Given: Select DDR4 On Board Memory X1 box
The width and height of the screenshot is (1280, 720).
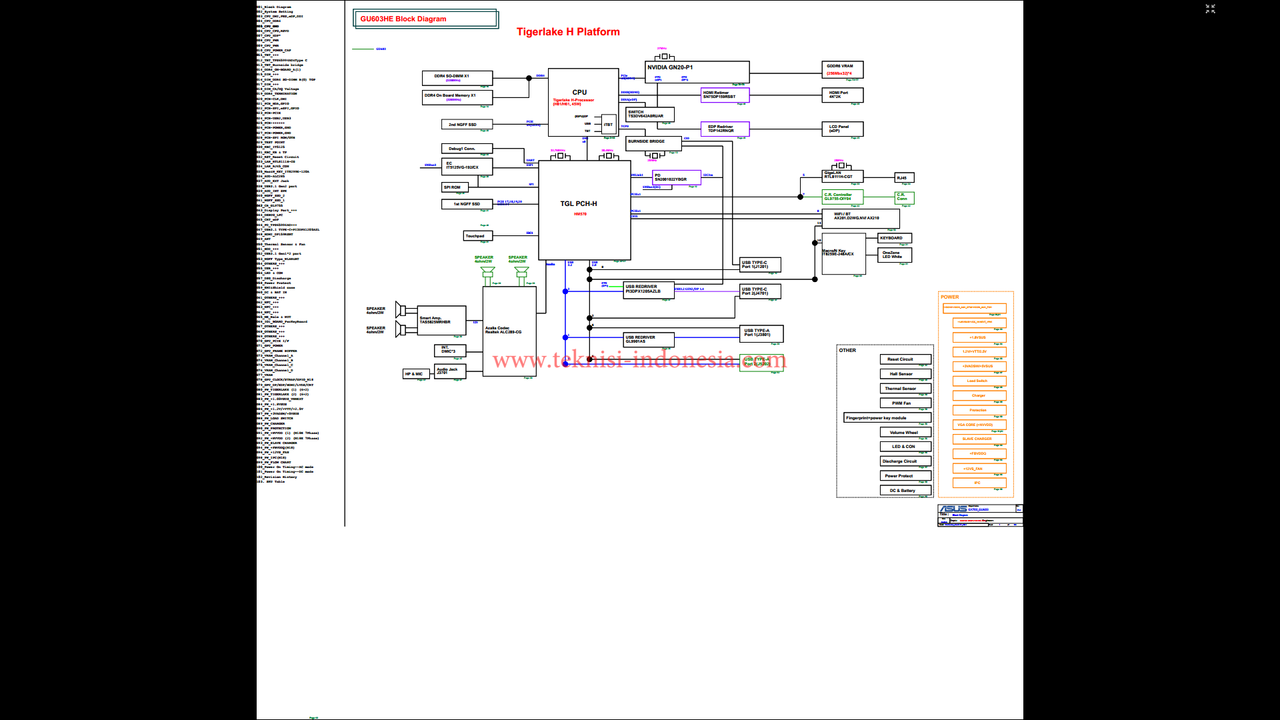Looking at the screenshot, I should (x=458, y=97).
